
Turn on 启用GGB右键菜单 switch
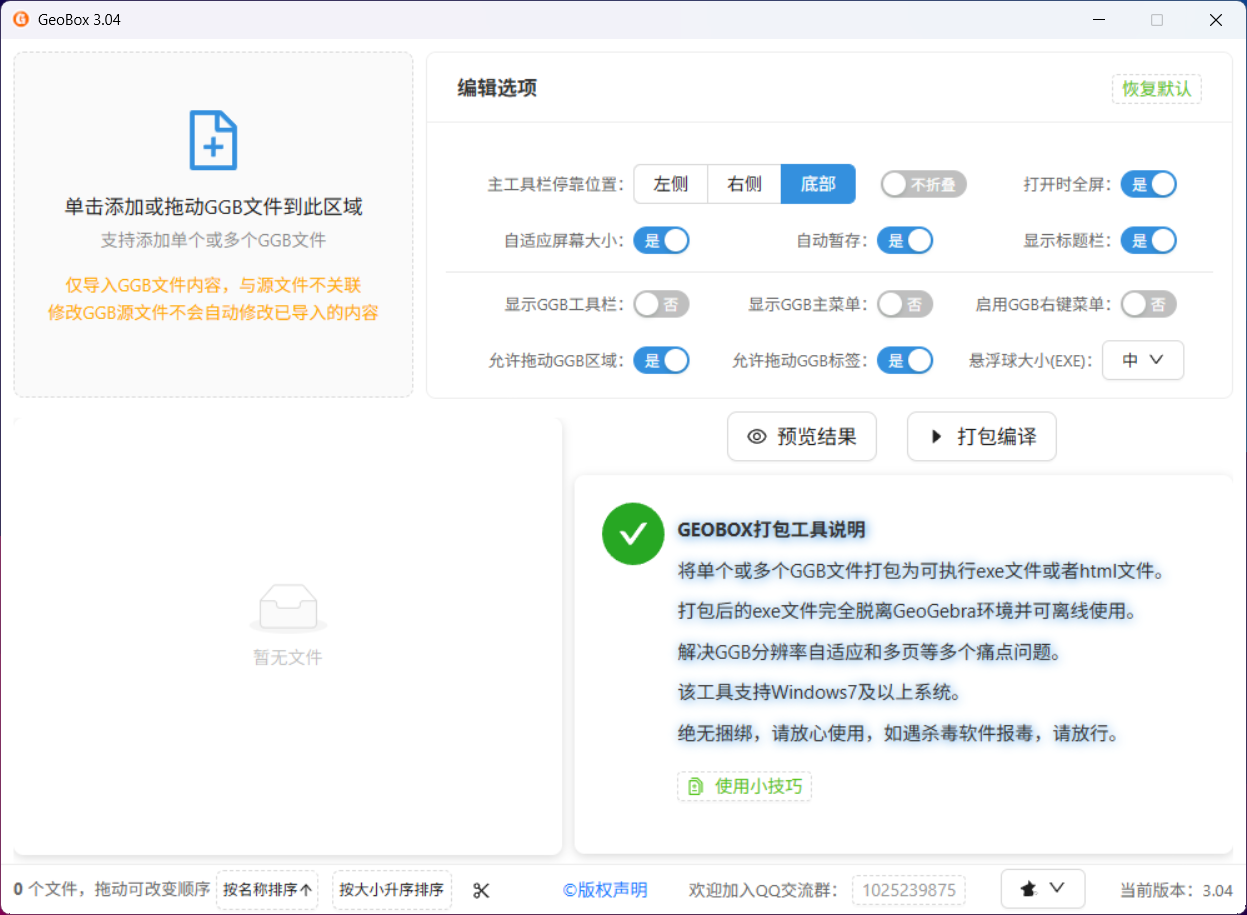pos(1148,305)
